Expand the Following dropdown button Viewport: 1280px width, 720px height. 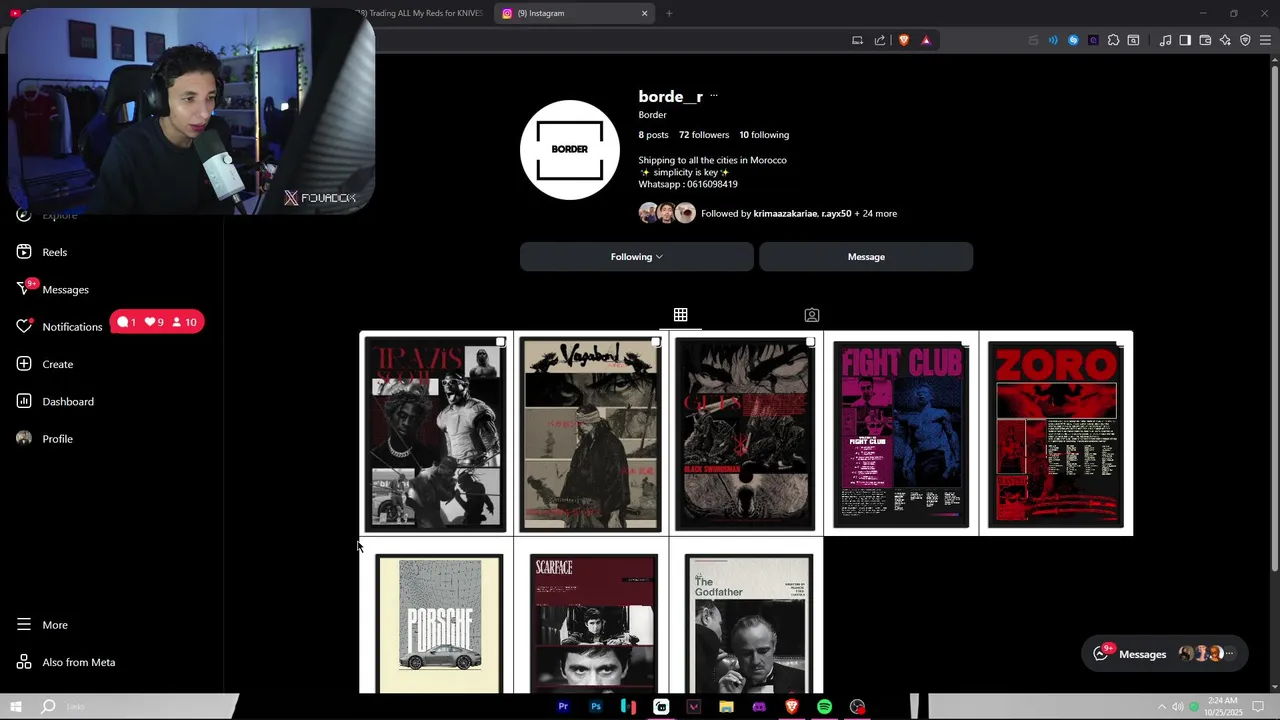point(636,257)
